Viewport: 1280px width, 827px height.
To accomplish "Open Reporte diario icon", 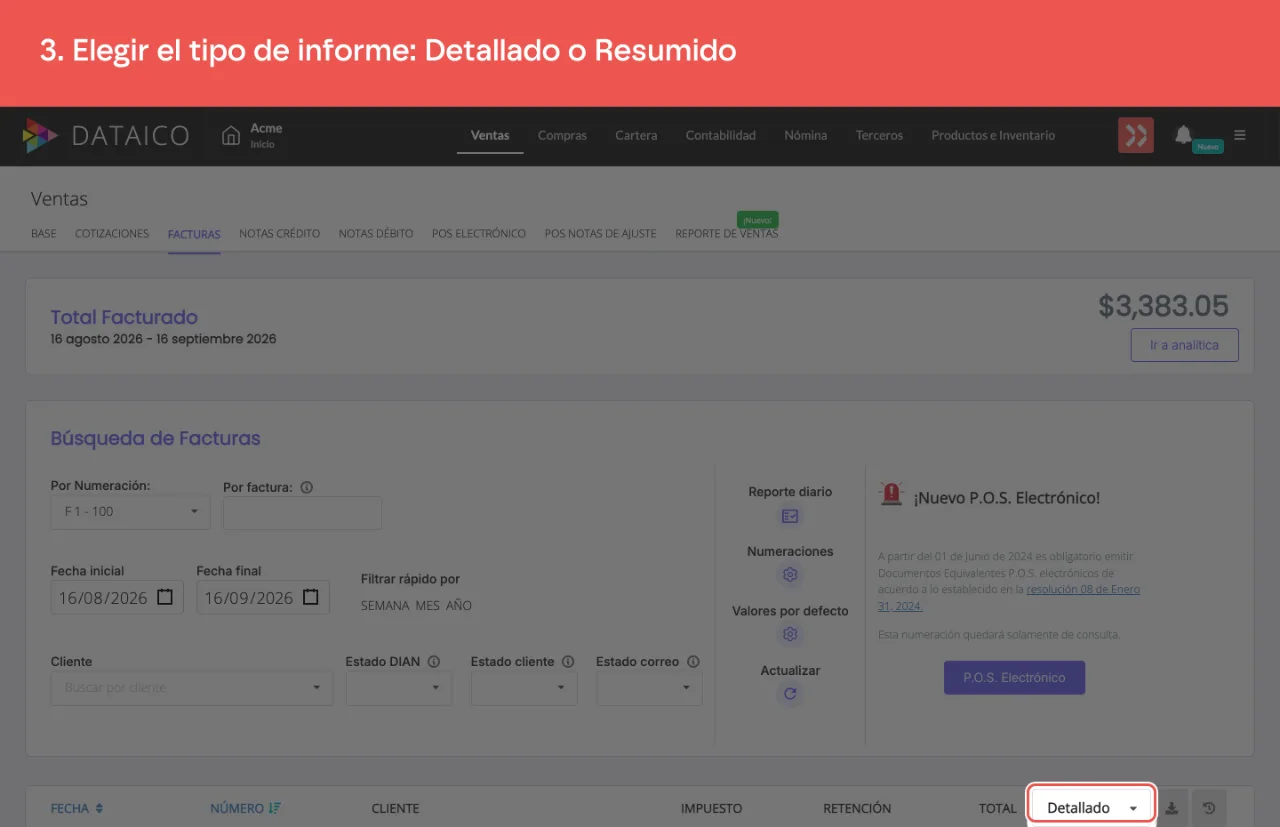I will point(790,516).
